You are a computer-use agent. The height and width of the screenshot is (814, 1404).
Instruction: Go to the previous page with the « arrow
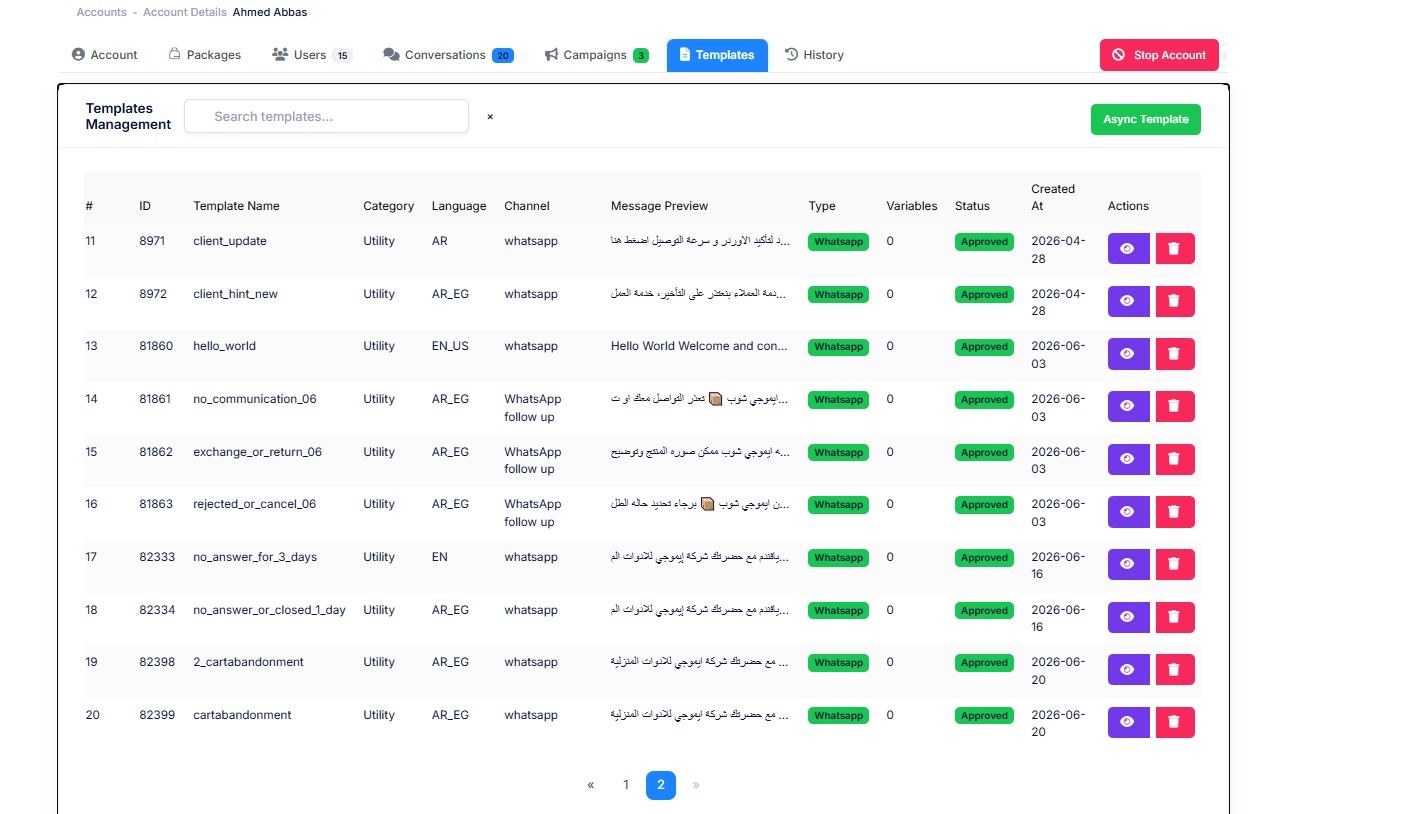click(591, 785)
